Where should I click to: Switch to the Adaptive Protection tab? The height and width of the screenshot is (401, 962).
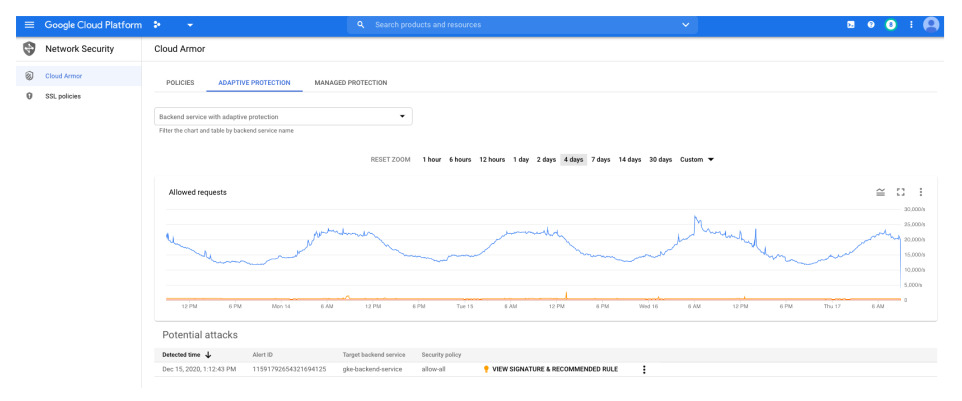tap(255, 83)
